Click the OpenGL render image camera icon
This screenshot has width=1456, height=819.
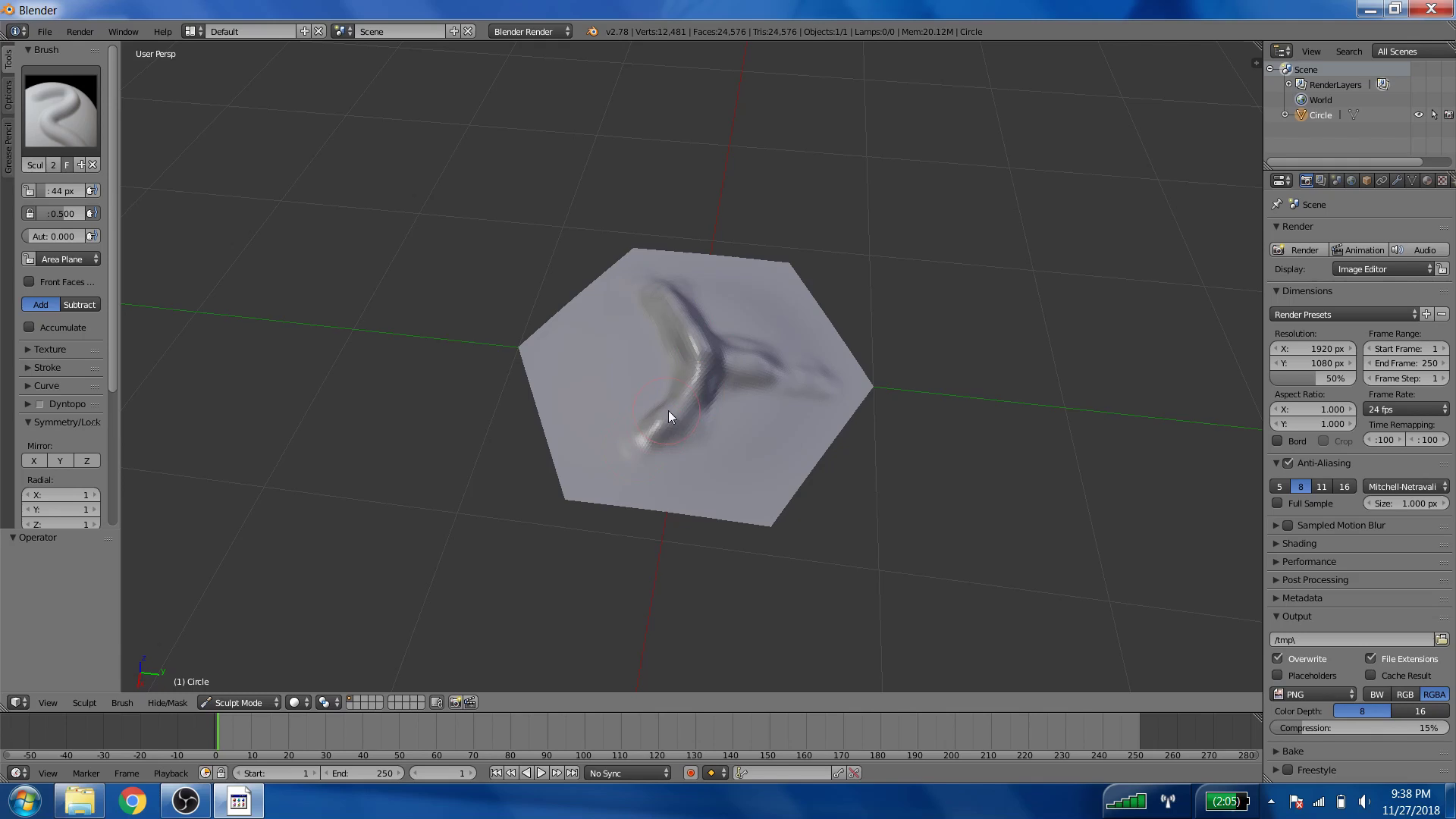point(455,703)
